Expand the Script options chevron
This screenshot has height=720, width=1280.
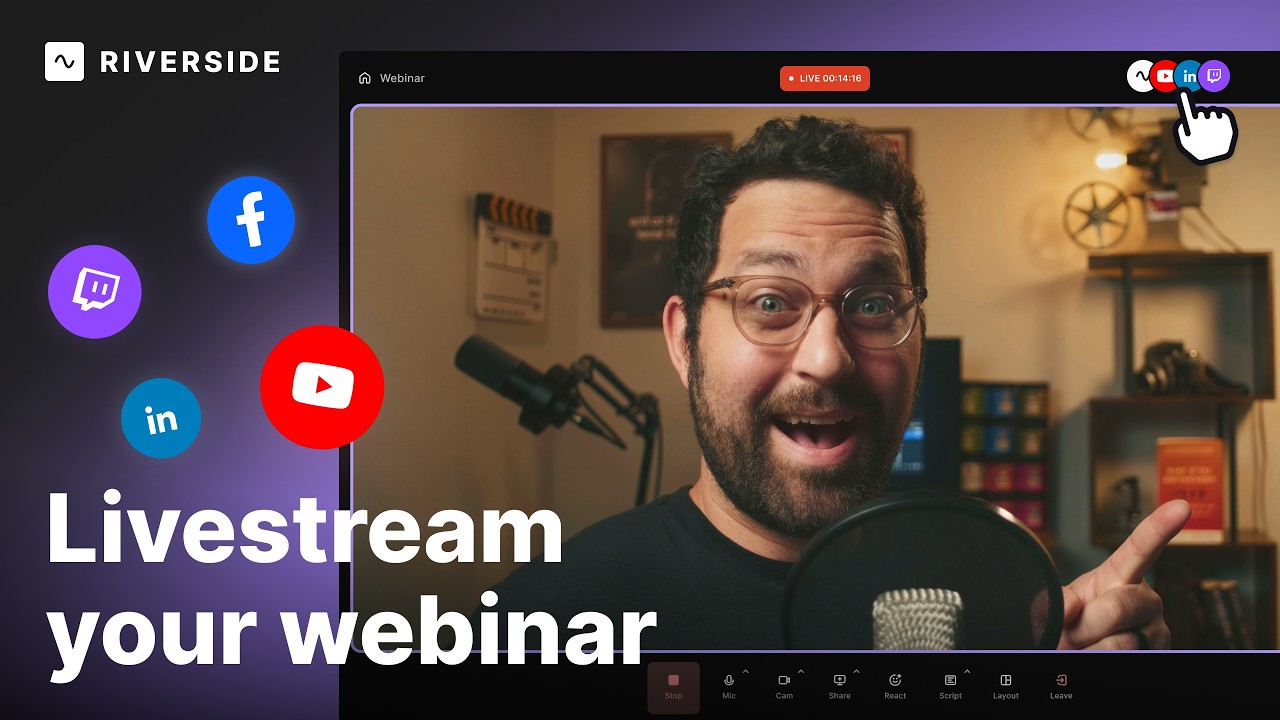pyautogui.click(x=967, y=671)
